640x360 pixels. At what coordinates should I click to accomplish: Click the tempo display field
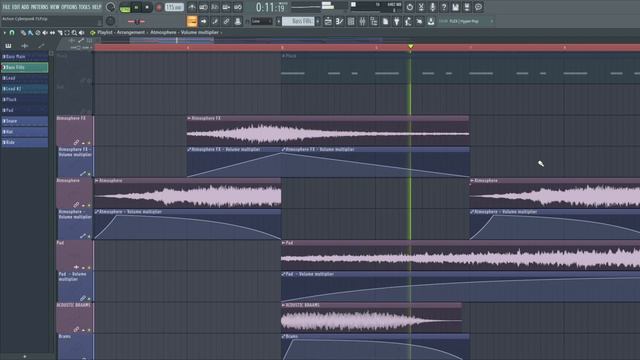(174, 7)
